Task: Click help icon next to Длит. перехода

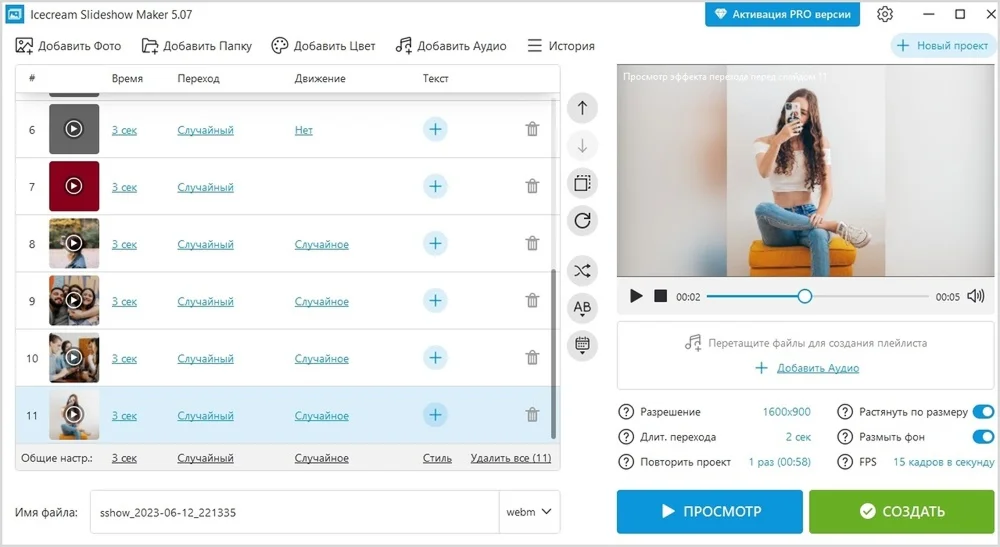Action: tap(626, 437)
